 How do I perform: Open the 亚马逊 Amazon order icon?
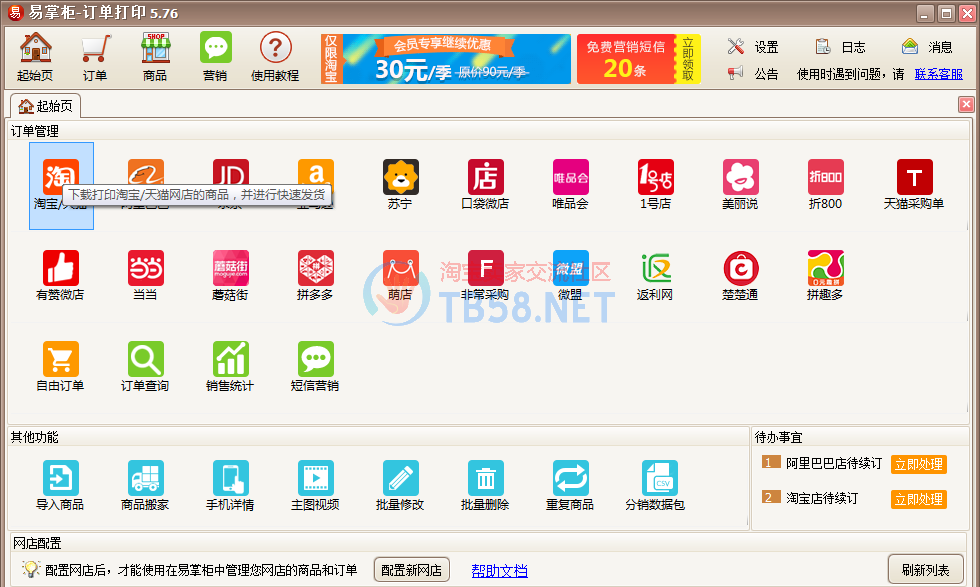[x=316, y=186]
